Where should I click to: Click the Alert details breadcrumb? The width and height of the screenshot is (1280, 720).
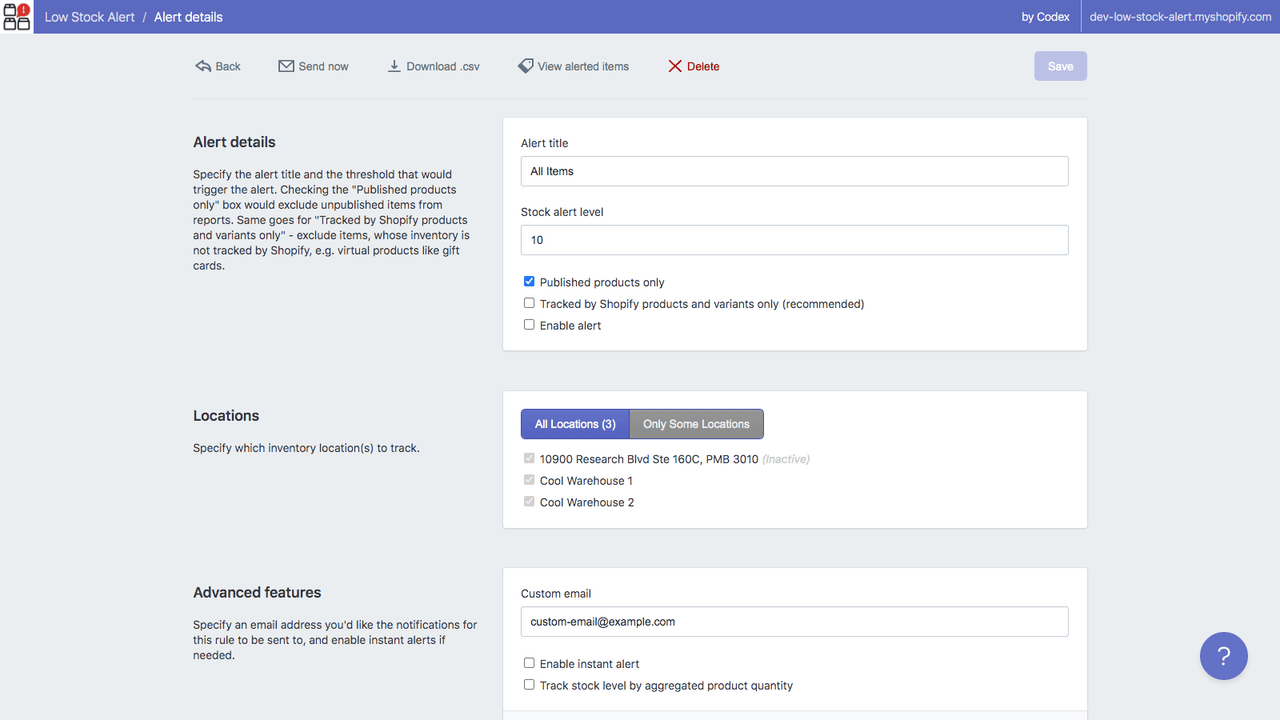188,17
